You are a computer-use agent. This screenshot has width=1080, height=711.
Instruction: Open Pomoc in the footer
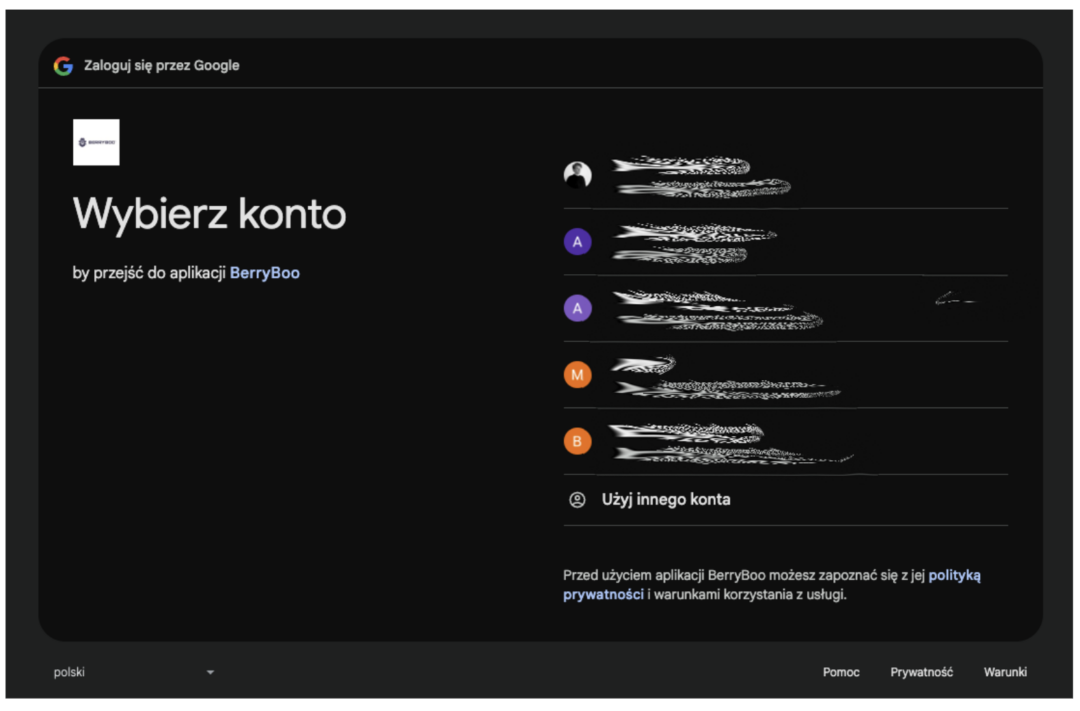(841, 672)
